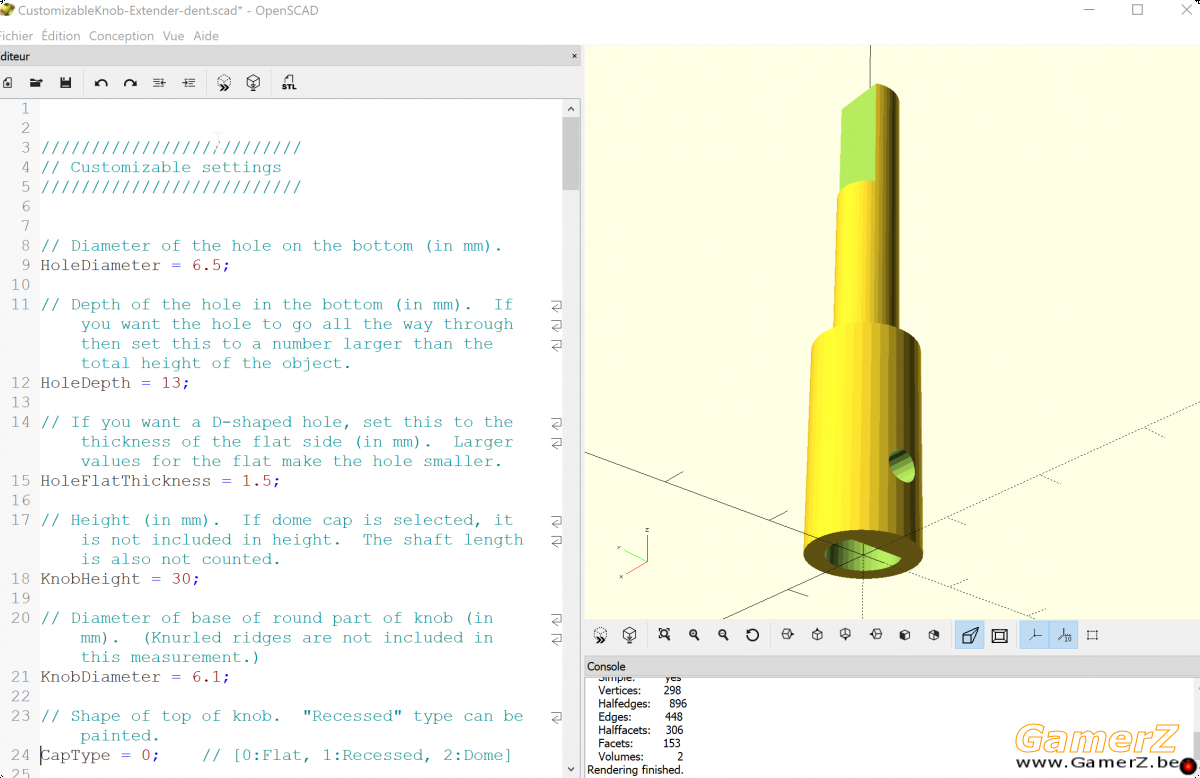This screenshot has width=1200, height=778.
Task: Click the line 'KnobHeight = 30;'
Action: (x=120, y=579)
